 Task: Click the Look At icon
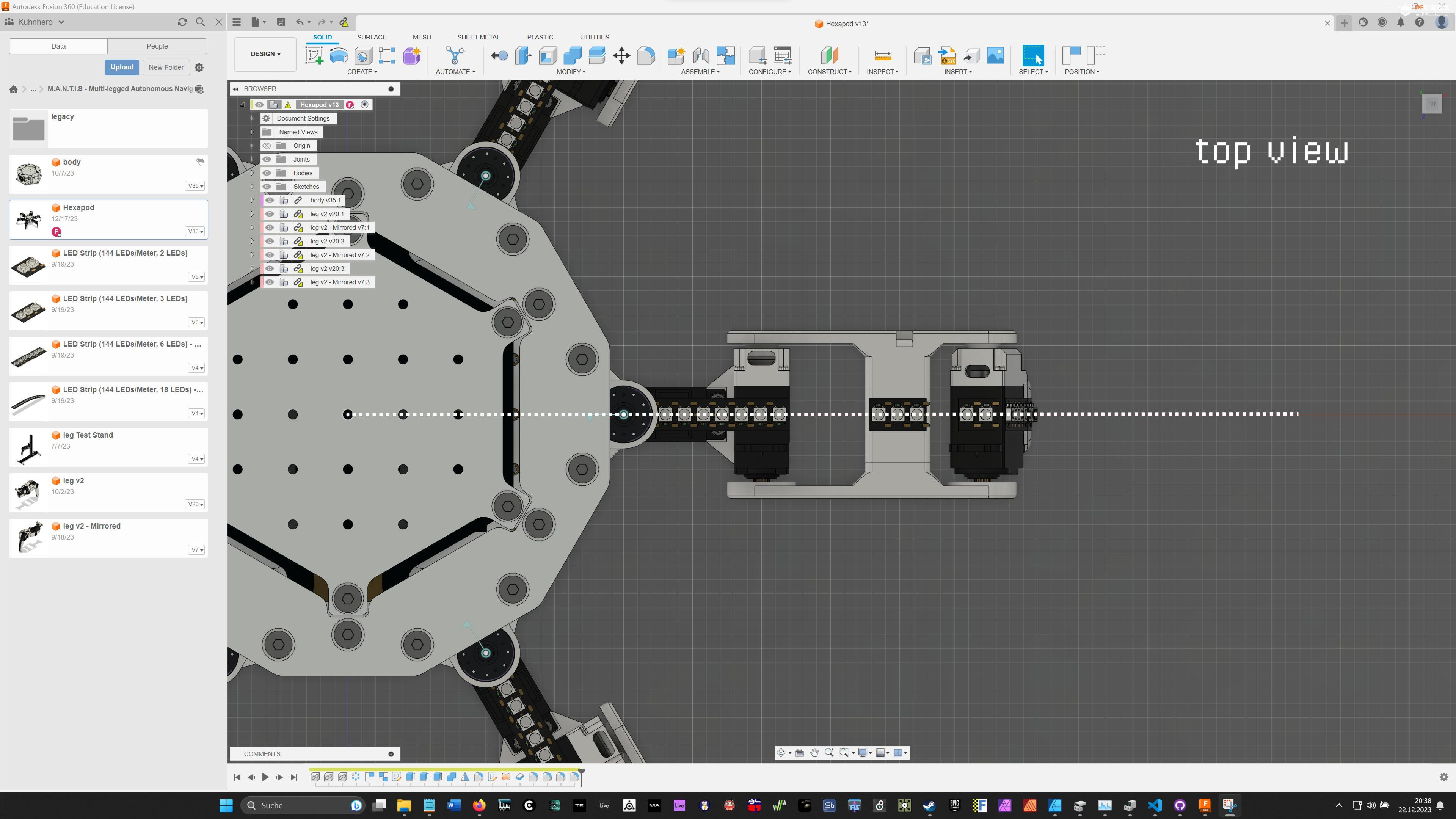tap(799, 752)
